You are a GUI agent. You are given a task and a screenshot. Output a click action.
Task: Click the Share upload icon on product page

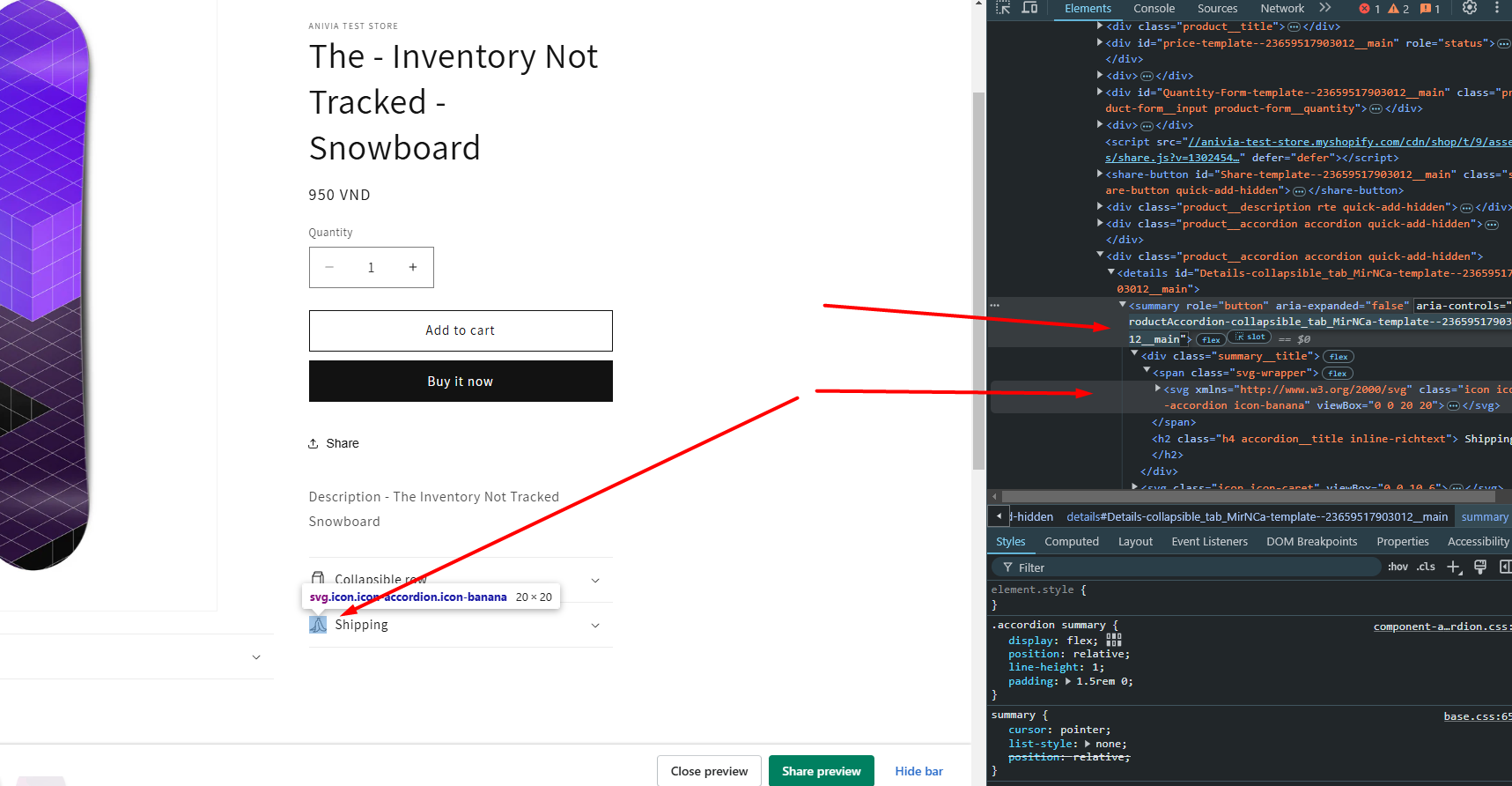(x=313, y=443)
